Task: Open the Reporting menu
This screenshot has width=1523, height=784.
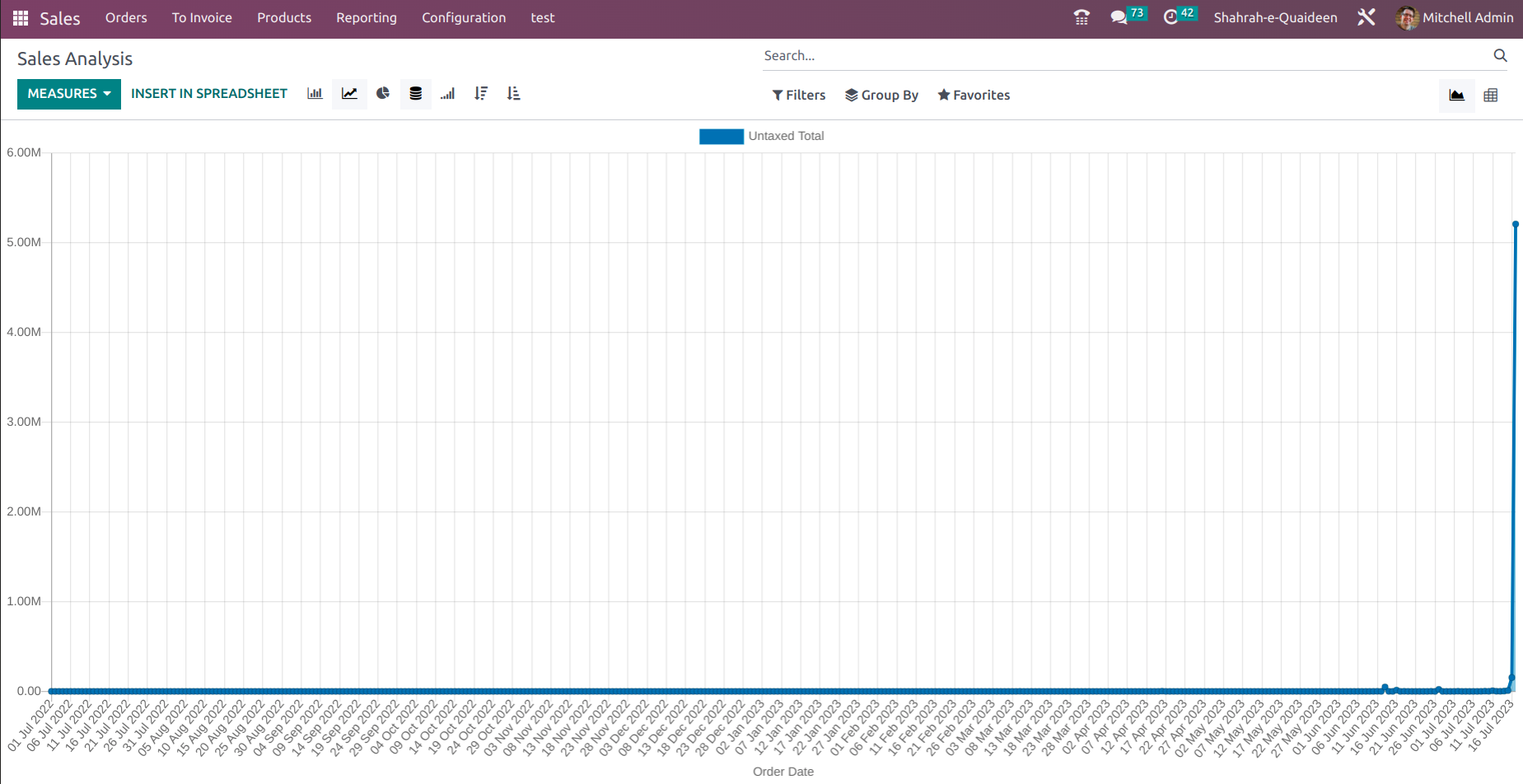Action: tap(367, 18)
